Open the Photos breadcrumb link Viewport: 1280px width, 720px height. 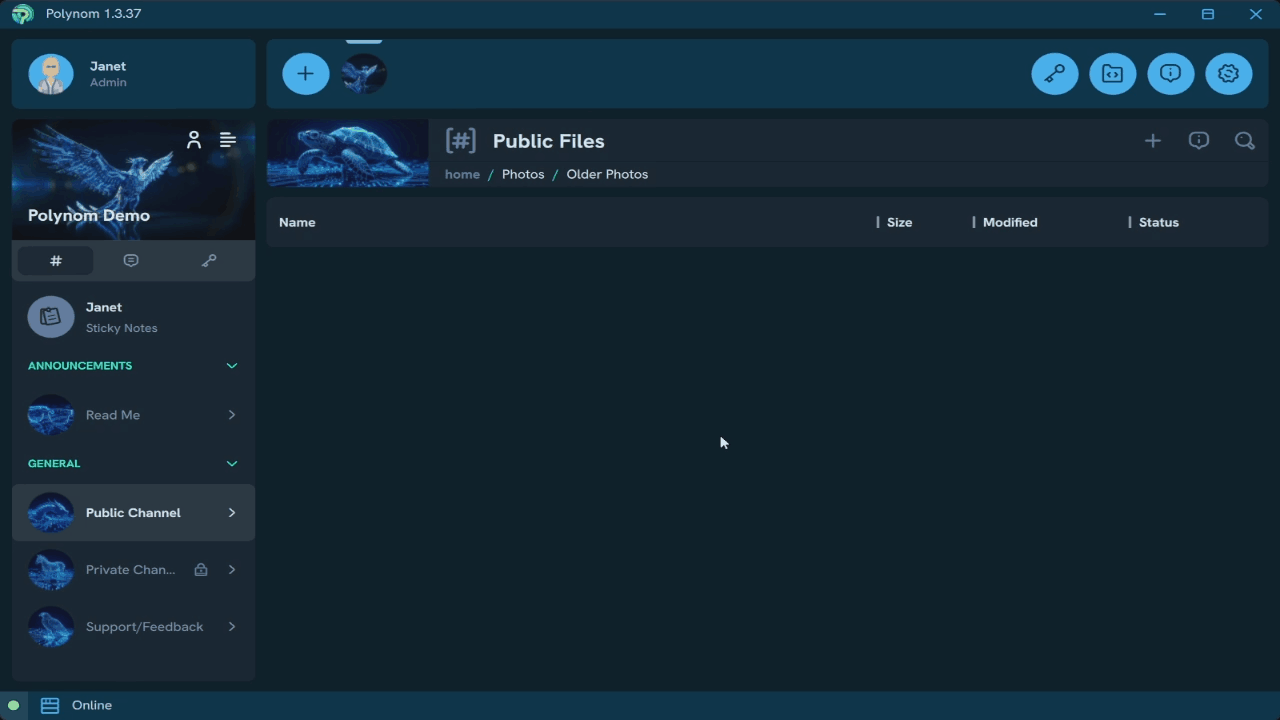tap(523, 174)
